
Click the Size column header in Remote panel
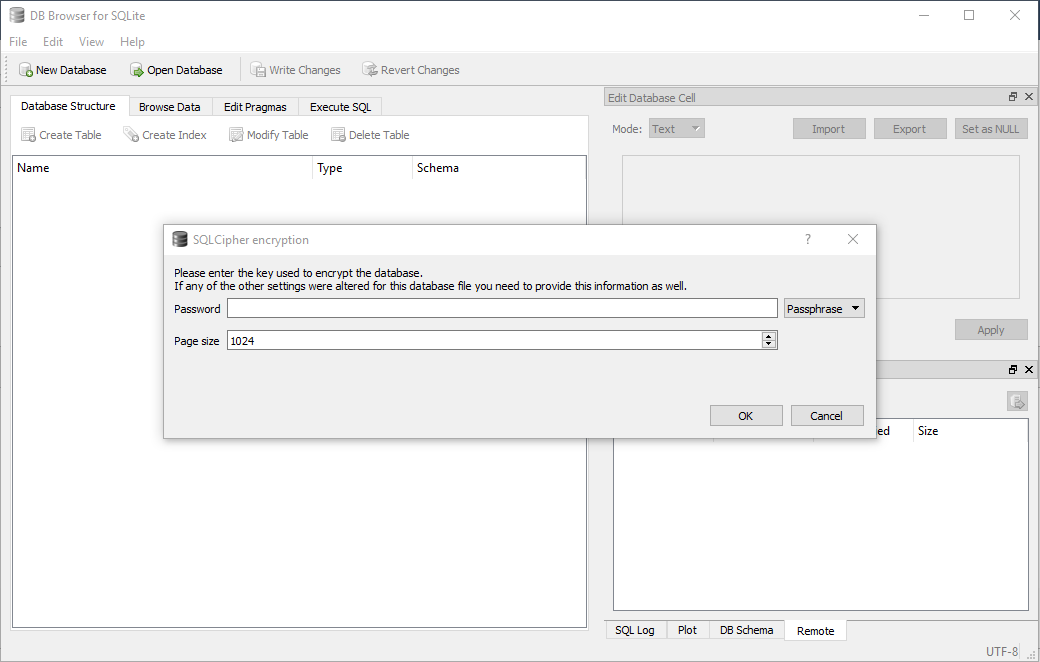click(x=970, y=430)
